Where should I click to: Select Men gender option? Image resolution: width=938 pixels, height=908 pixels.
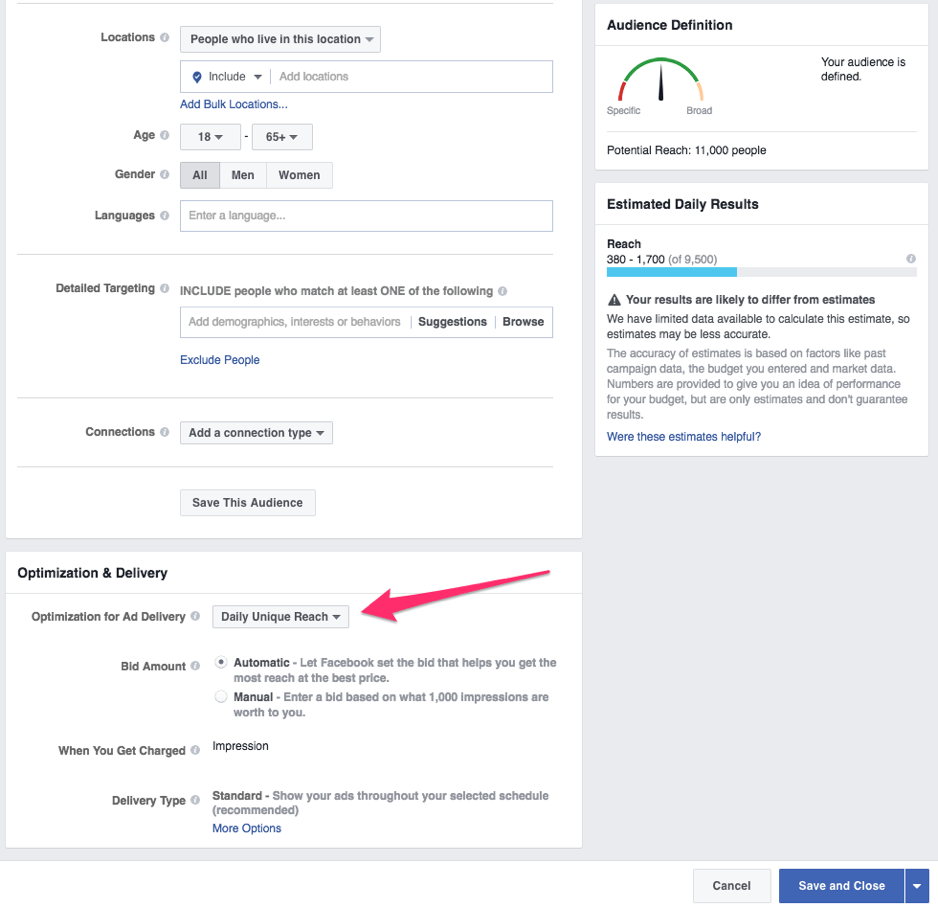click(x=243, y=175)
